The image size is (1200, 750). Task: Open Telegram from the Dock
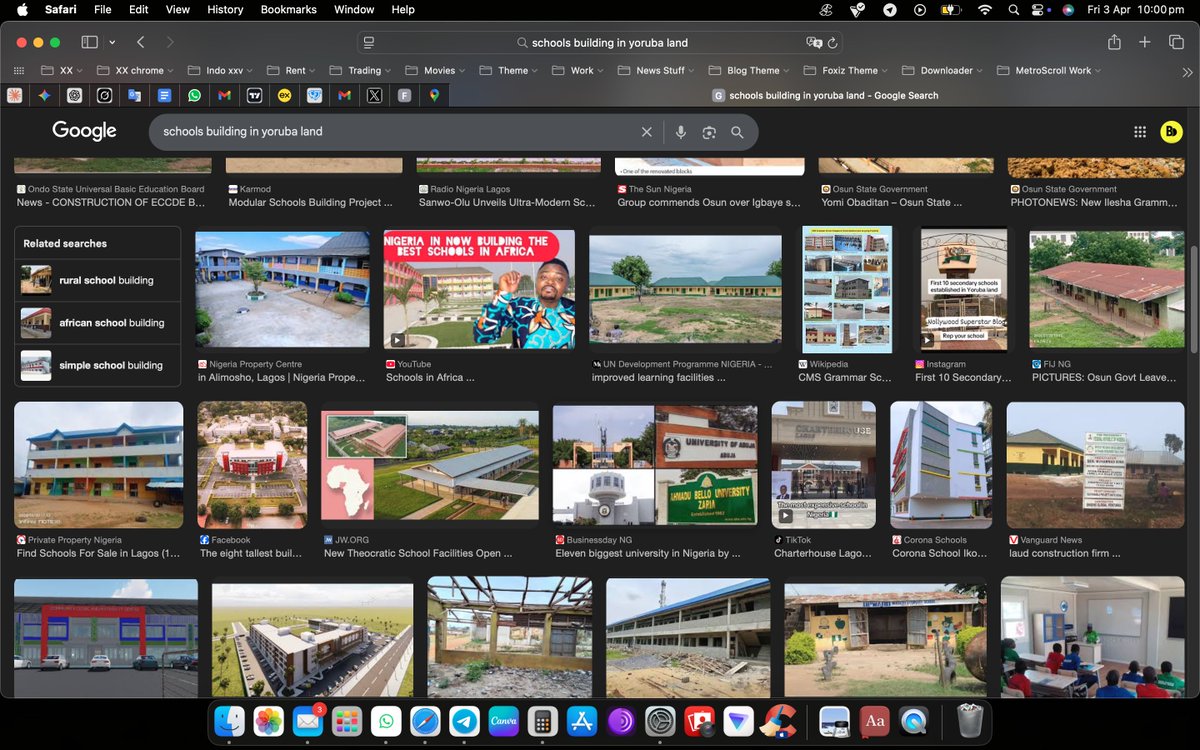coord(463,720)
